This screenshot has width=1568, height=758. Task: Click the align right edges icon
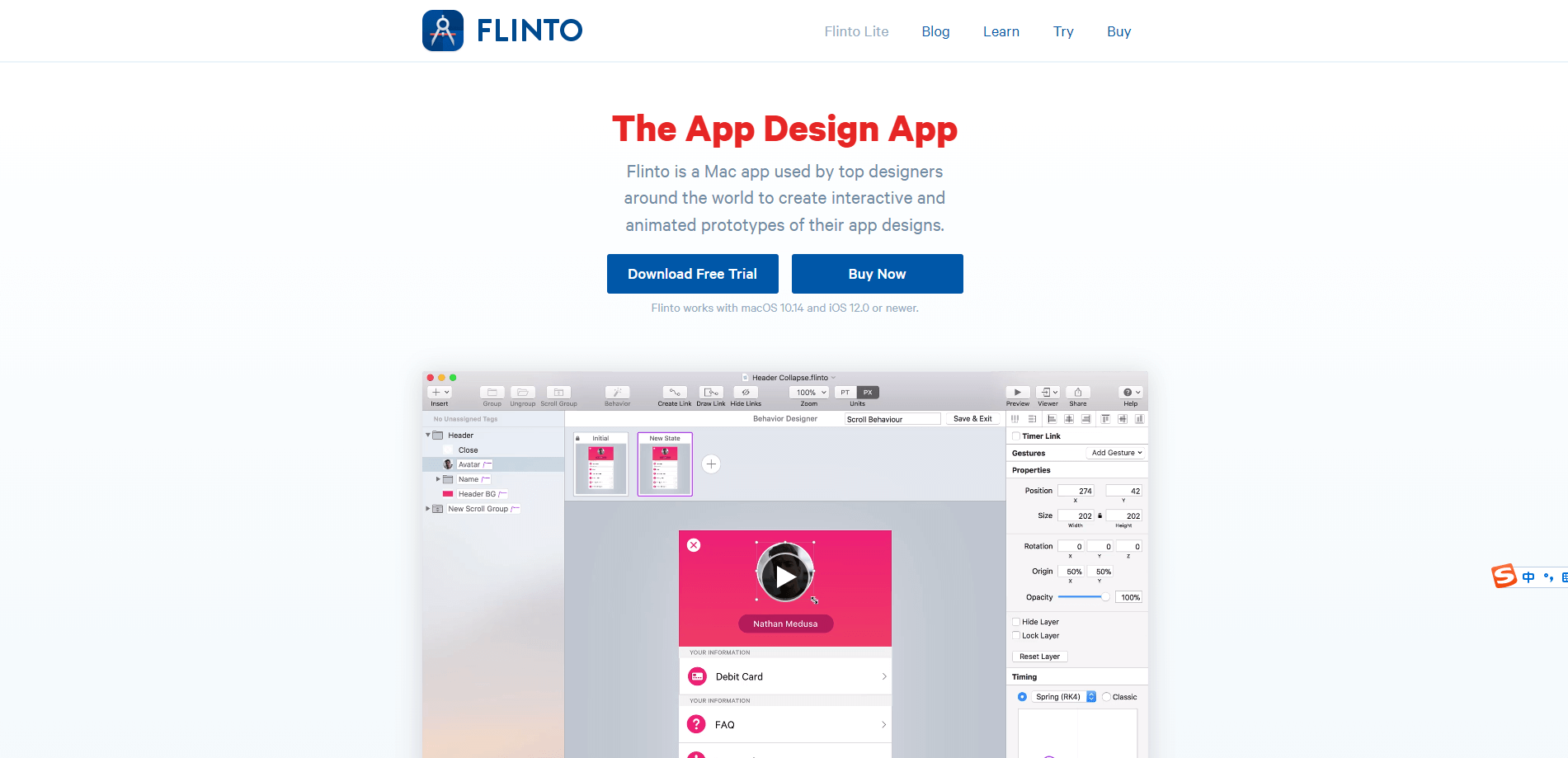[1086, 419]
